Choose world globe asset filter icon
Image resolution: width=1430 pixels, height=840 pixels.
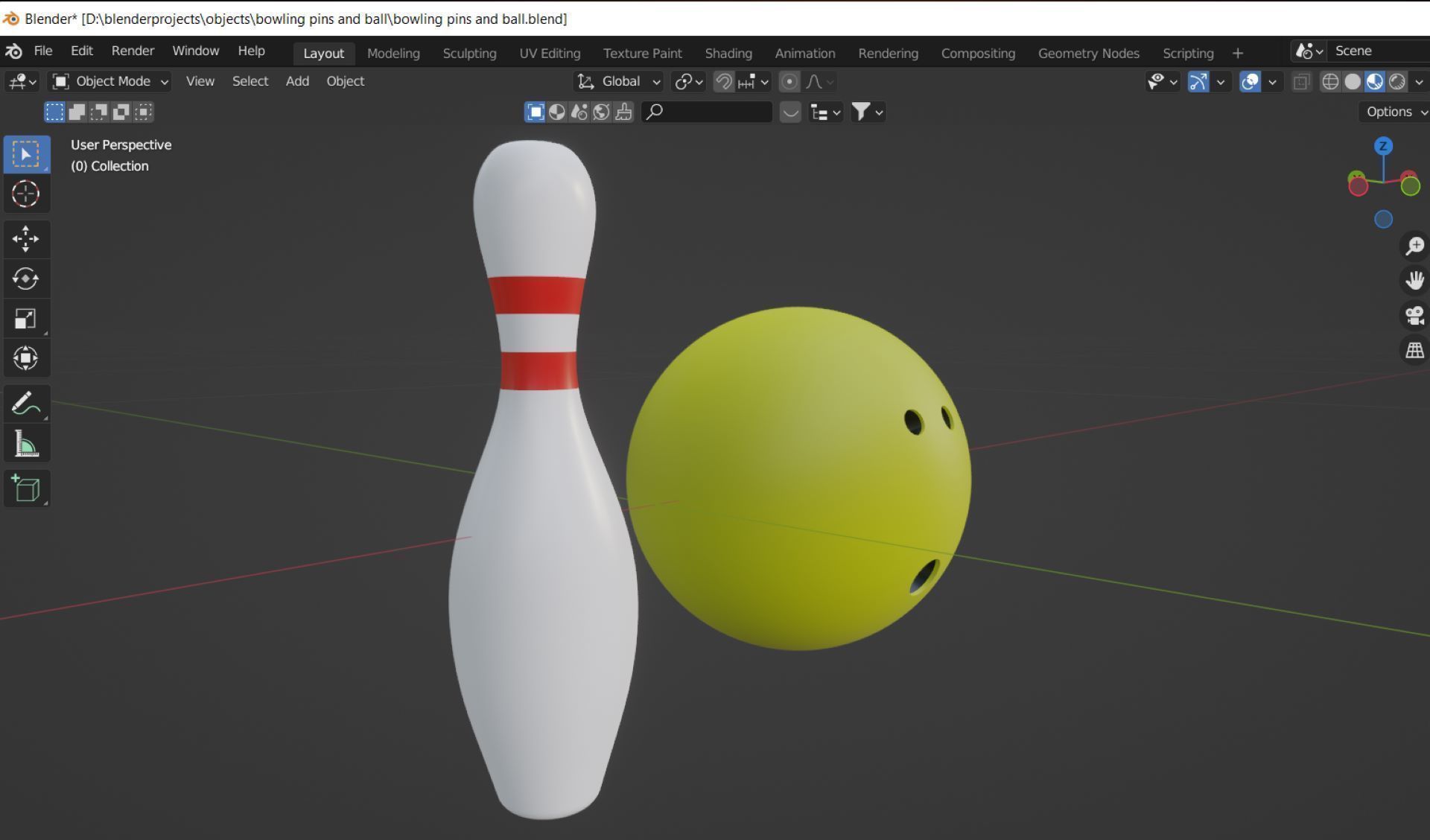pyautogui.click(x=601, y=112)
